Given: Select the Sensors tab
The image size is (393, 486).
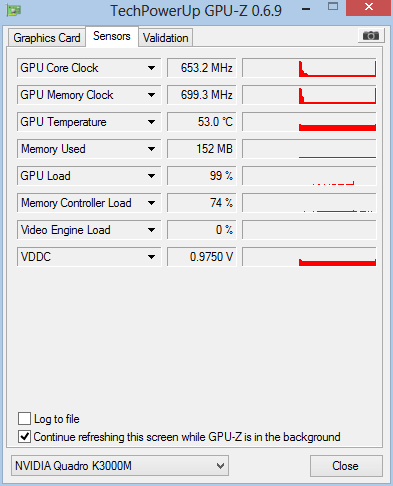Looking at the screenshot, I should click(112, 36).
